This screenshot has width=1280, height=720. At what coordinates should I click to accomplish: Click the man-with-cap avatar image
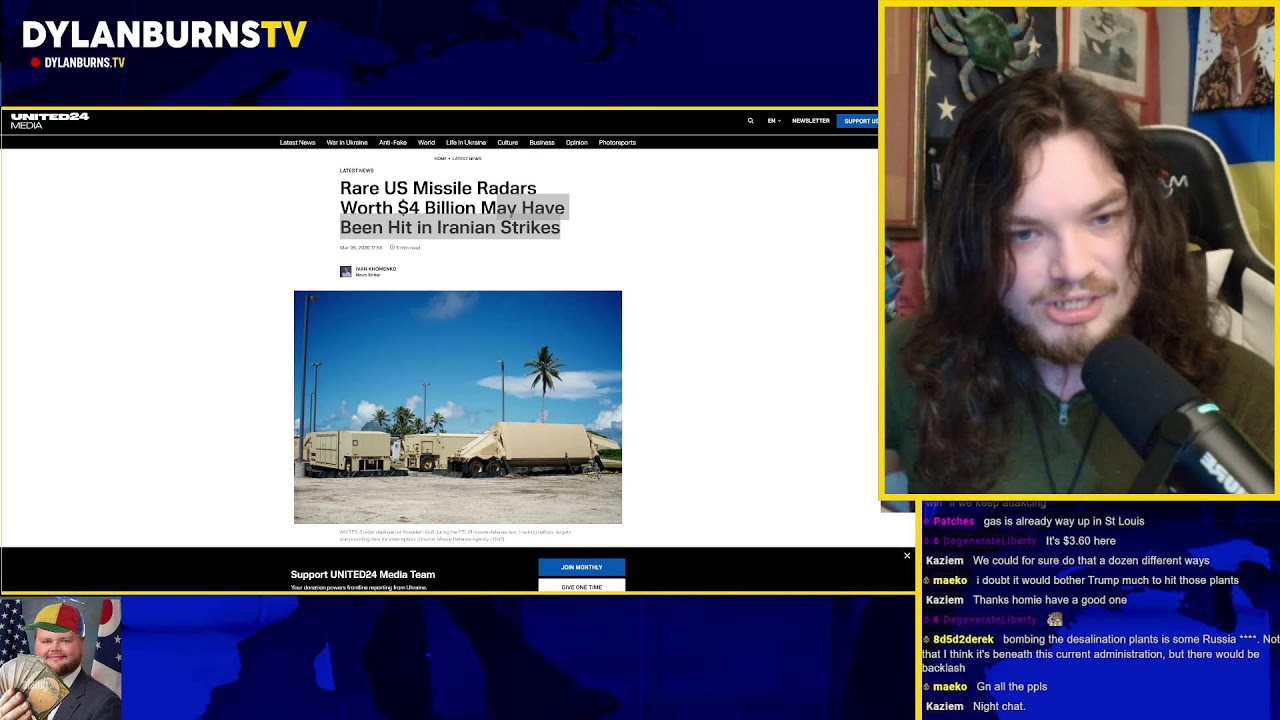(x=60, y=659)
